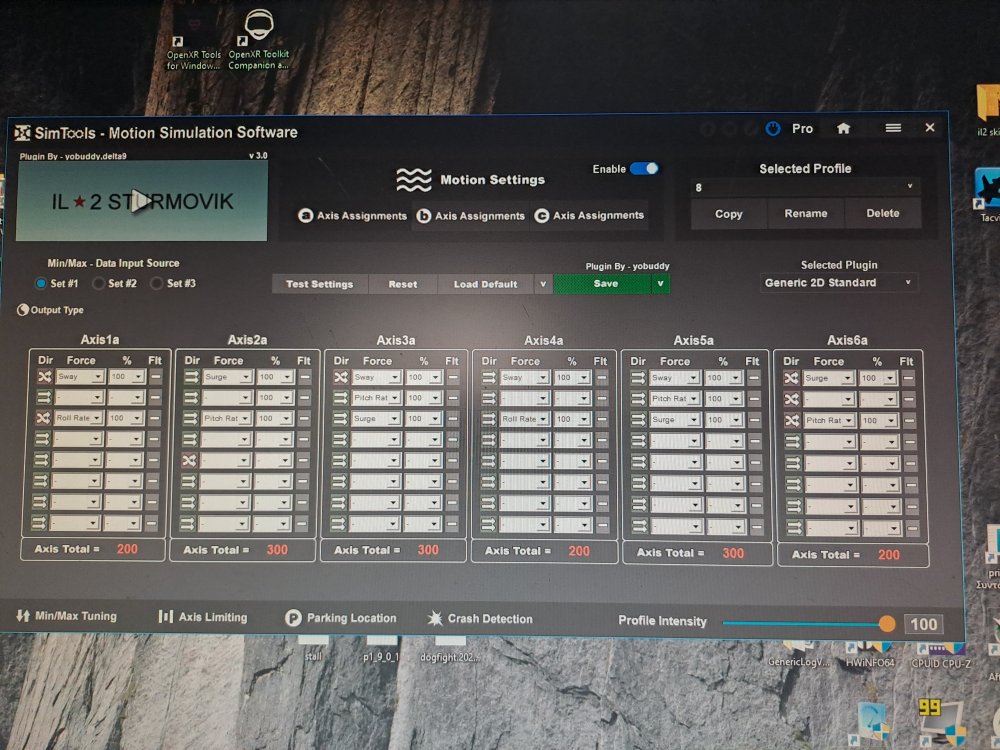Click the Profile Intensity slider handle
This screenshot has height=750, width=1000.
click(886, 623)
